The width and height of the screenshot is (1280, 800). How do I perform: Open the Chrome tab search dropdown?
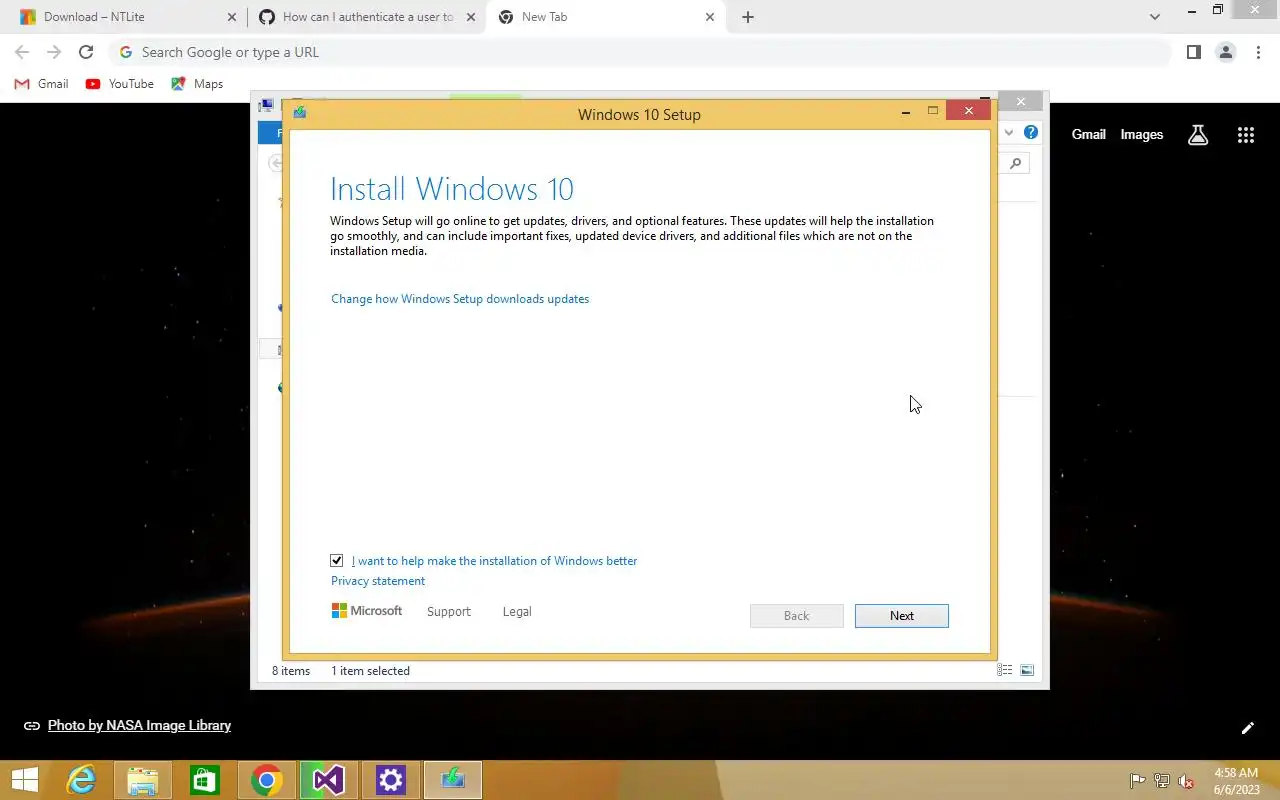(x=1155, y=17)
